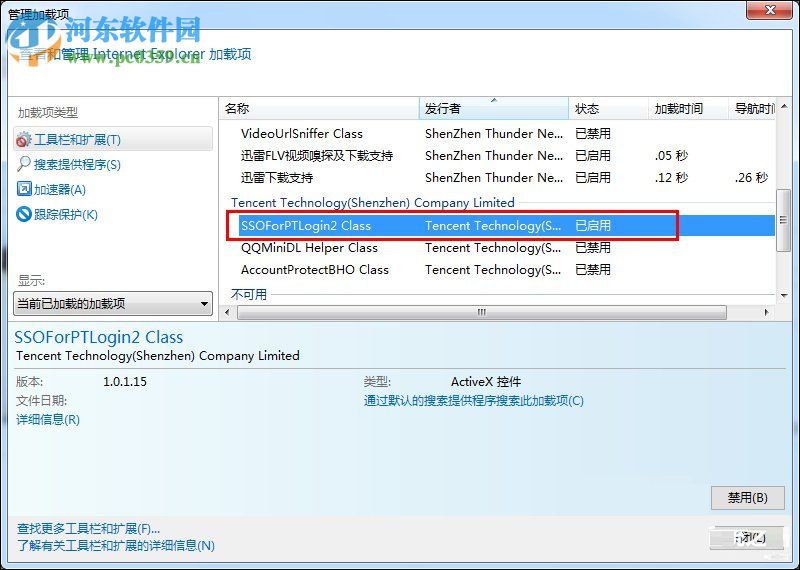Sort by the 发行者 column header
Image resolution: width=800 pixels, height=570 pixels.
pos(494,109)
